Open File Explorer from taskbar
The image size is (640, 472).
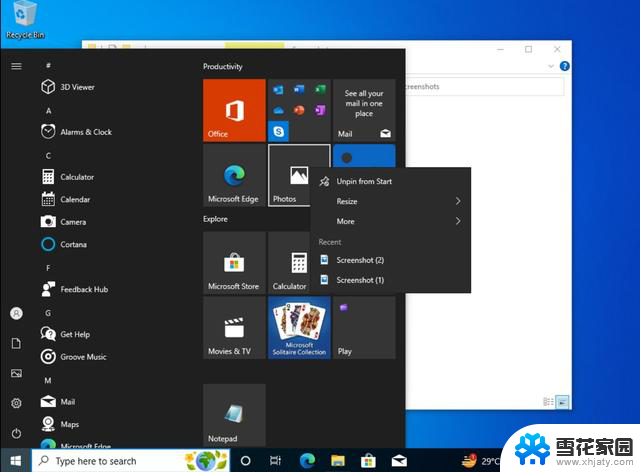[338, 461]
